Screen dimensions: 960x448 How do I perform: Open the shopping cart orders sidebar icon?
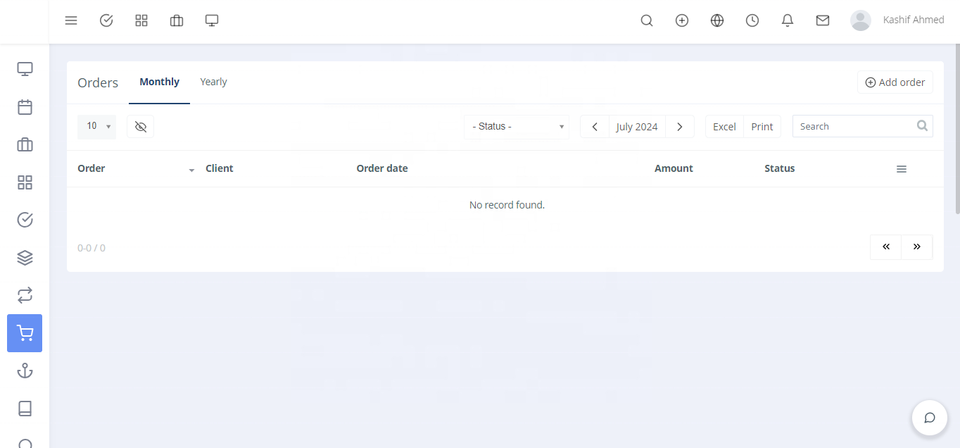25,333
